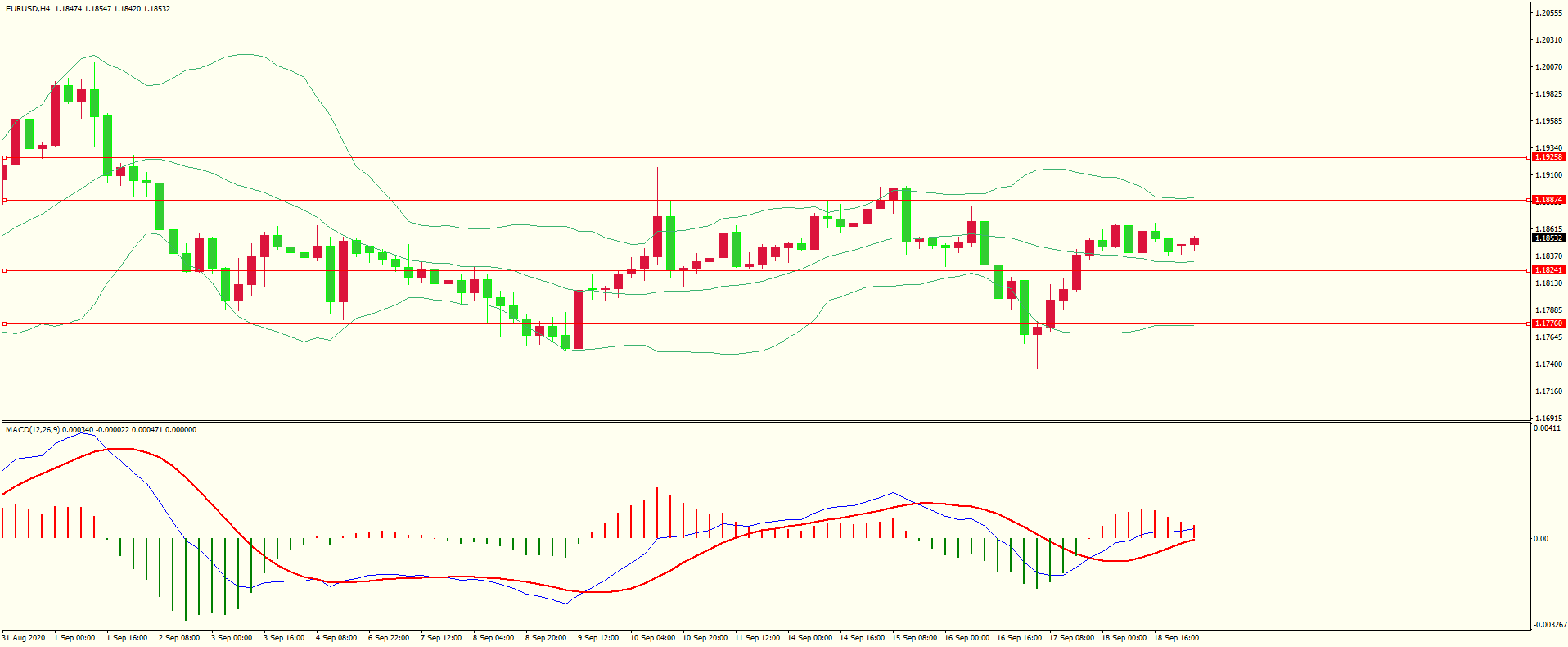Click the 2 Sep 08:00 time label
The width and height of the screenshot is (1568, 647).
pos(179,638)
